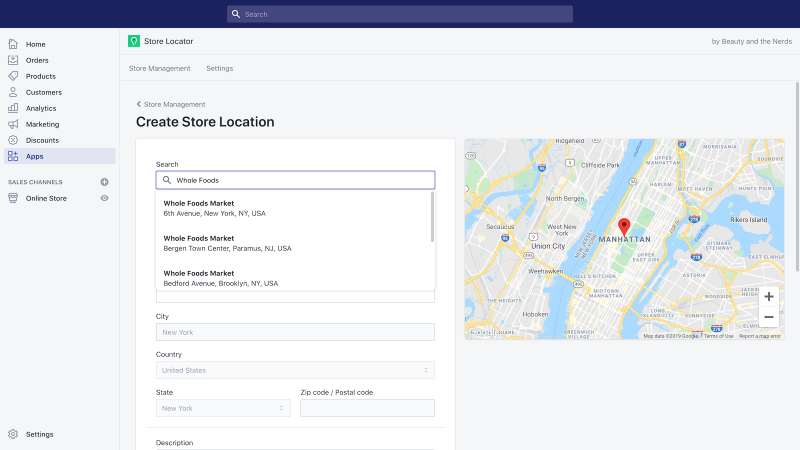
Task: Click the magnifier icon in location search field
Action: click(167, 180)
